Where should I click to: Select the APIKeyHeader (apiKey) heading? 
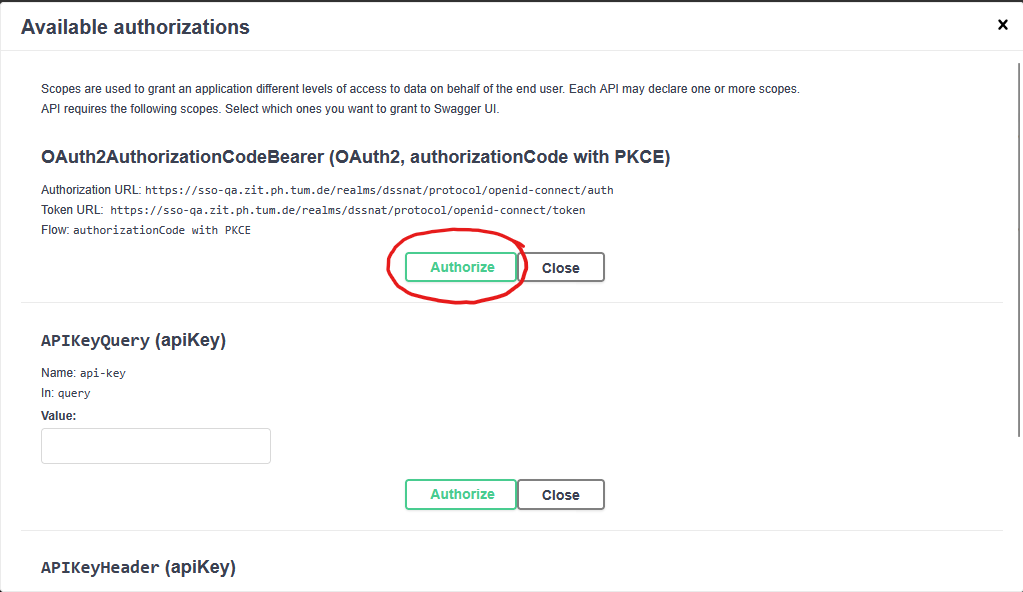(x=138, y=567)
